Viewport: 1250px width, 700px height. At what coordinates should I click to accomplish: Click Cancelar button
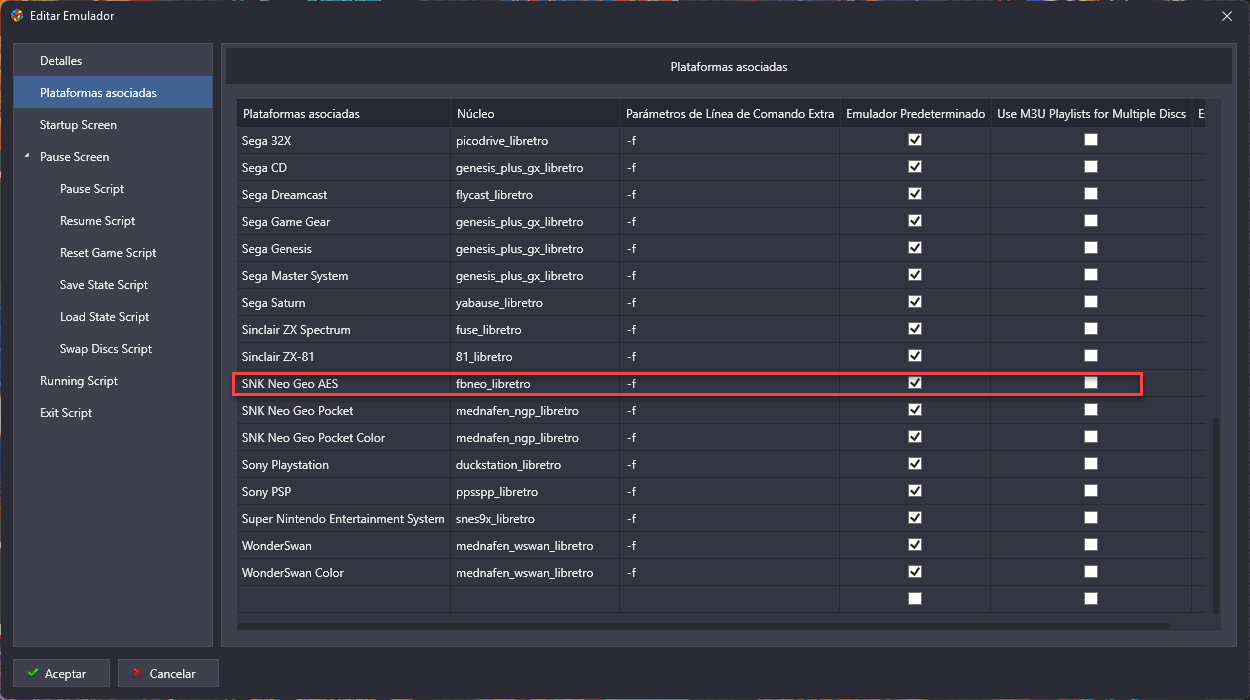click(168, 673)
